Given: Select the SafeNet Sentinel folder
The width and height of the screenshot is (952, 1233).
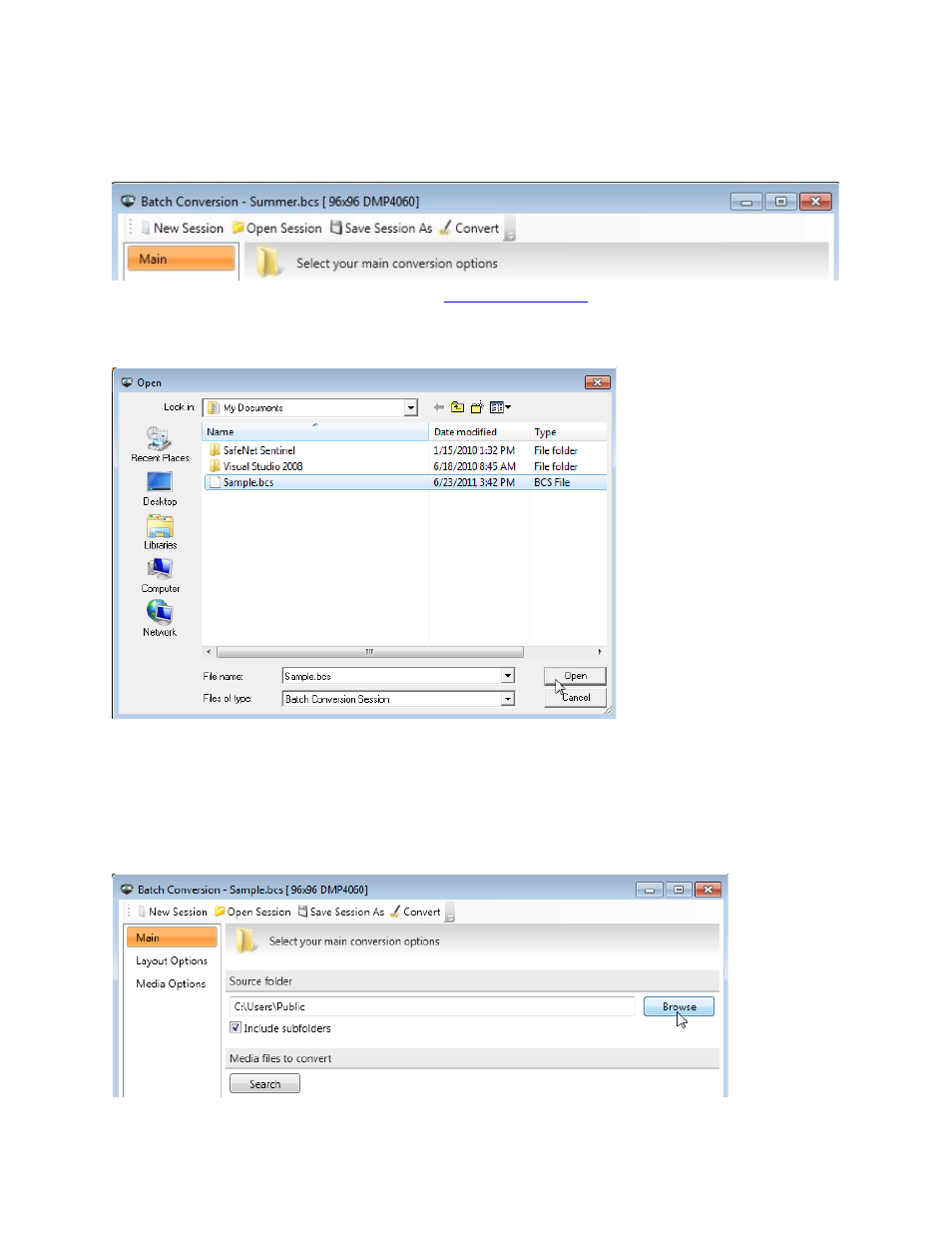Looking at the screenshot, I should (x=258, y=450).
